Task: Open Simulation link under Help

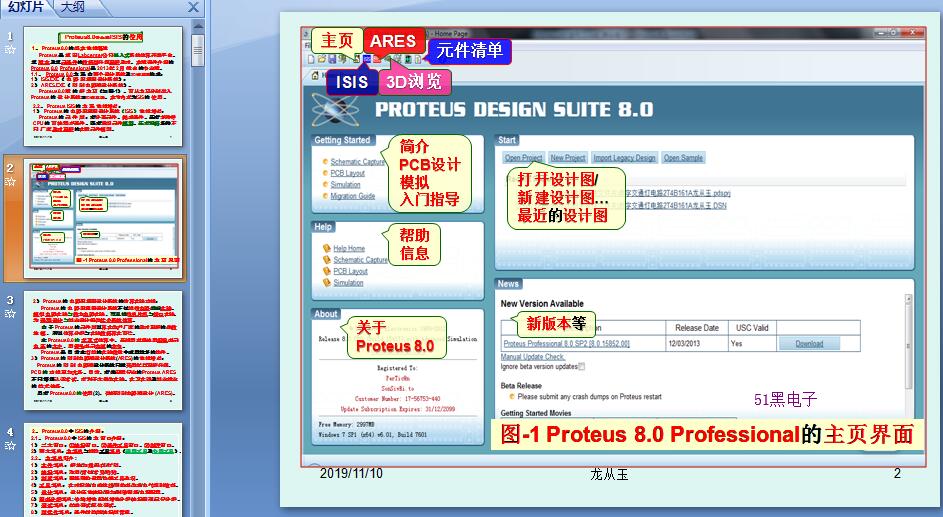Action: point(348,283)
